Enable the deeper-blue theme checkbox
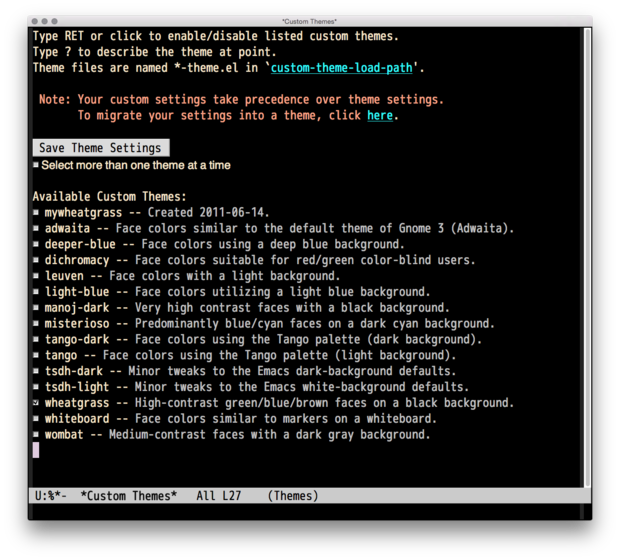 [x=36, y=244]
